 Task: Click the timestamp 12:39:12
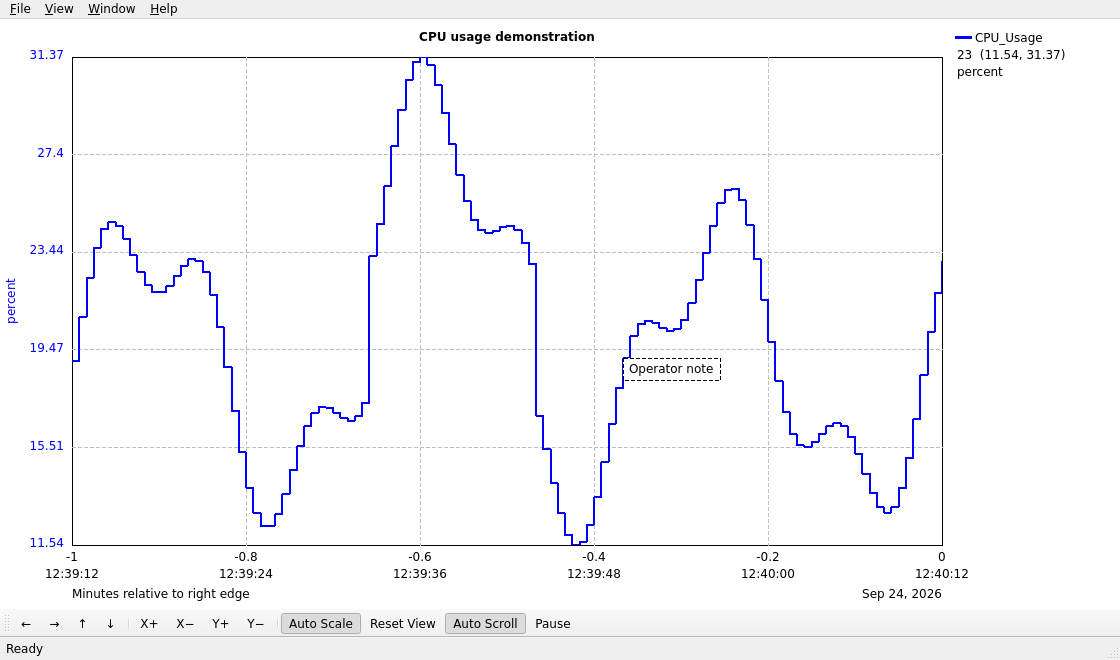(x=71, y=574)
